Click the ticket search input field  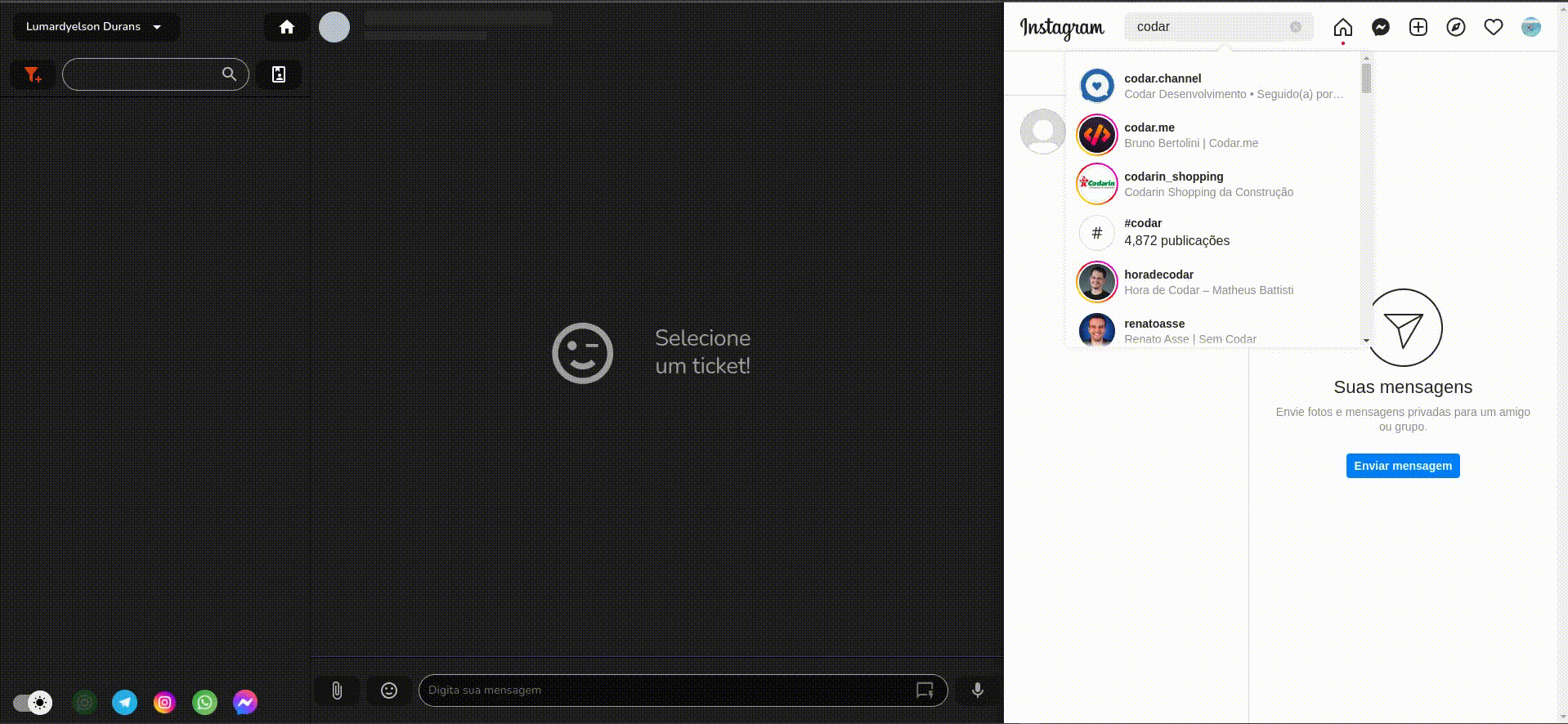pos(155,74)
